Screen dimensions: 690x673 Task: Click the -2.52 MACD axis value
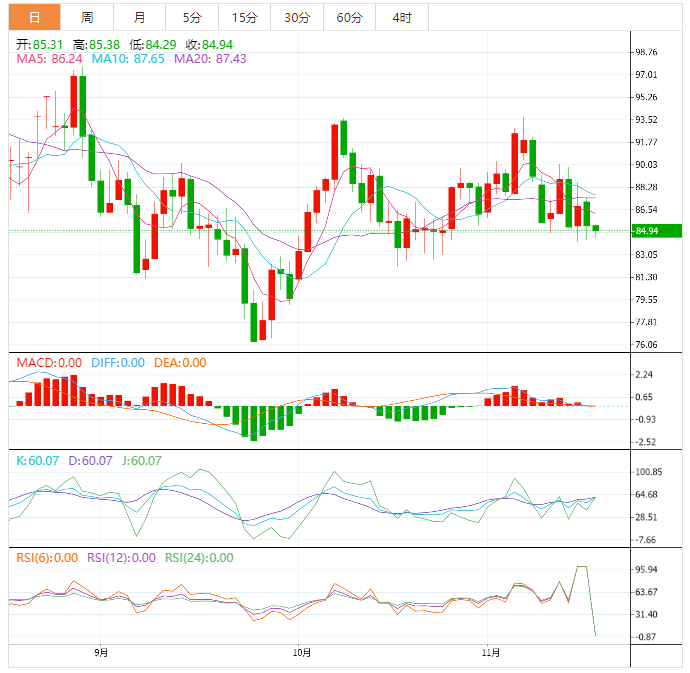pyautogui.click(x=645, y=442)
